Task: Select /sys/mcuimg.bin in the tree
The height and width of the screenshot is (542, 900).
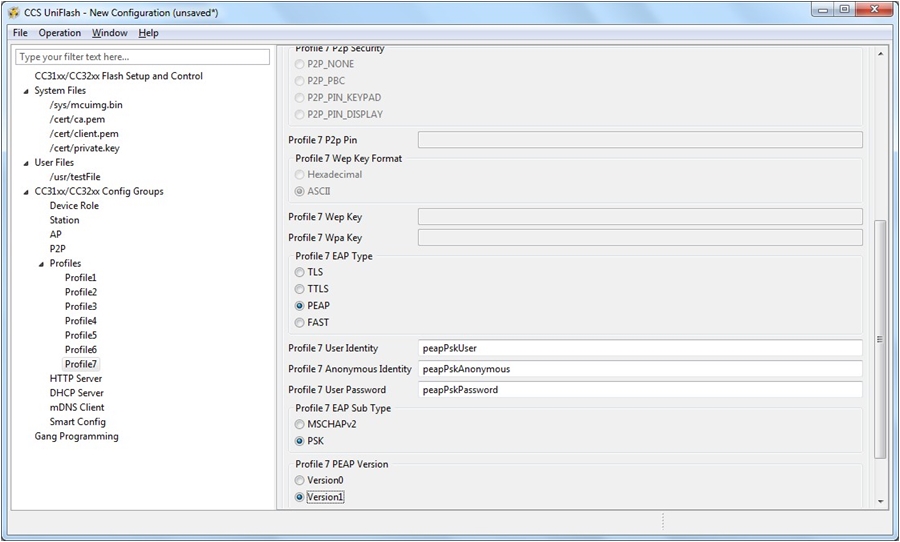Action: pyautogui.click(x=86, y=105)
